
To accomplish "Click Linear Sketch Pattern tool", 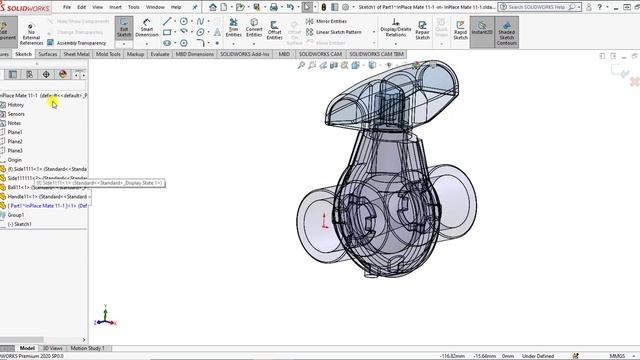I will pyautogui.click(x=334, y=32).
